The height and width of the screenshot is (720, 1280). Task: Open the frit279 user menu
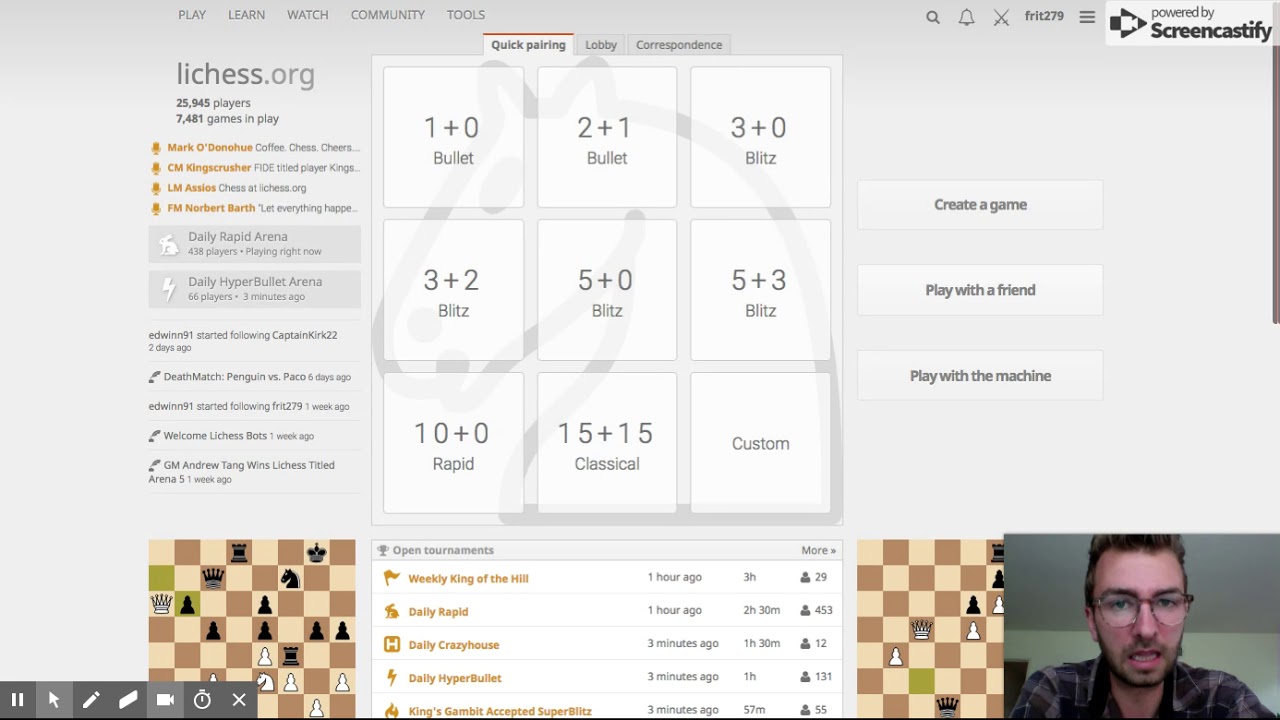point(1044,16)
